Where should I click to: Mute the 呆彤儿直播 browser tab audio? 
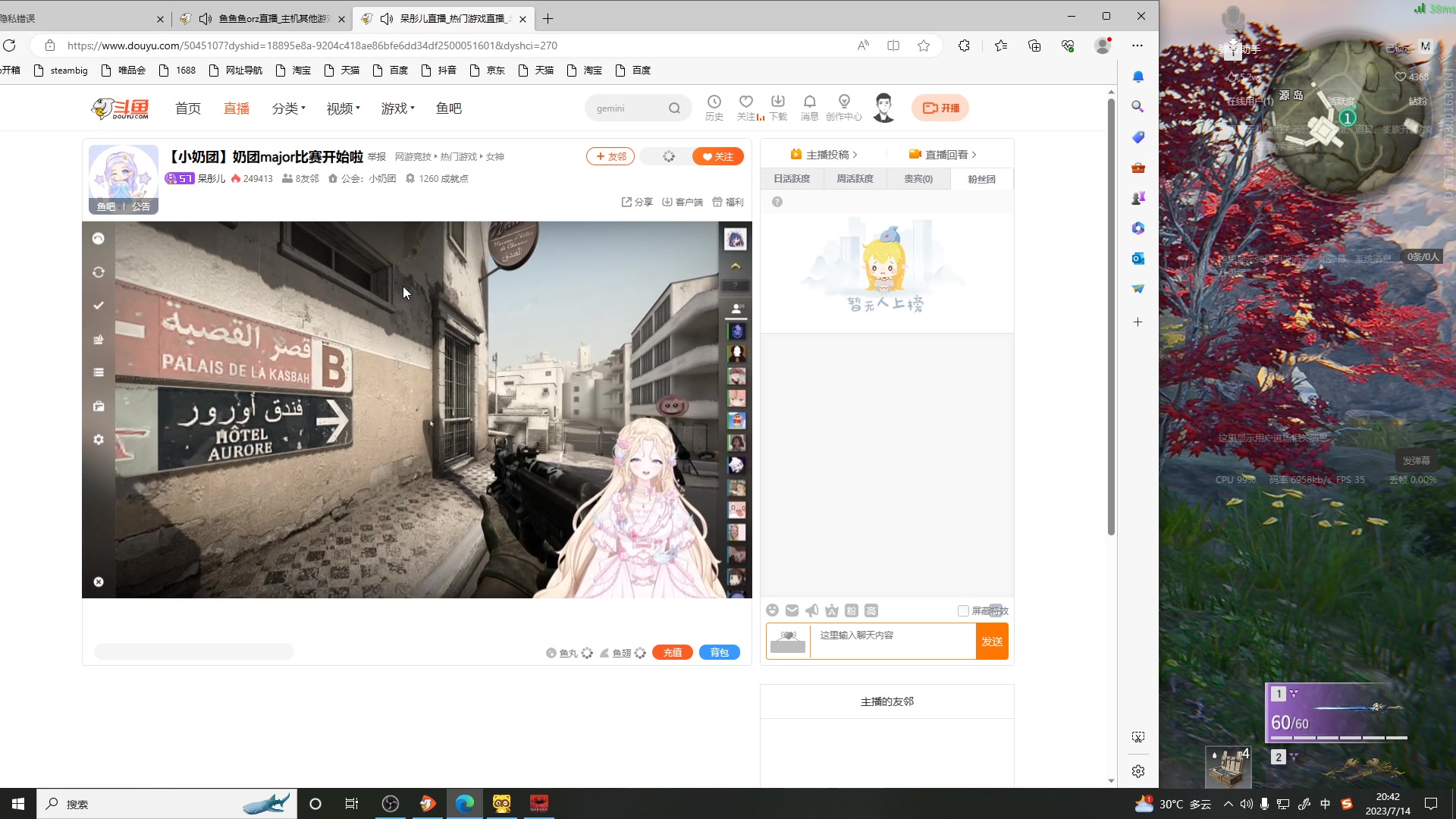(386, 18)
